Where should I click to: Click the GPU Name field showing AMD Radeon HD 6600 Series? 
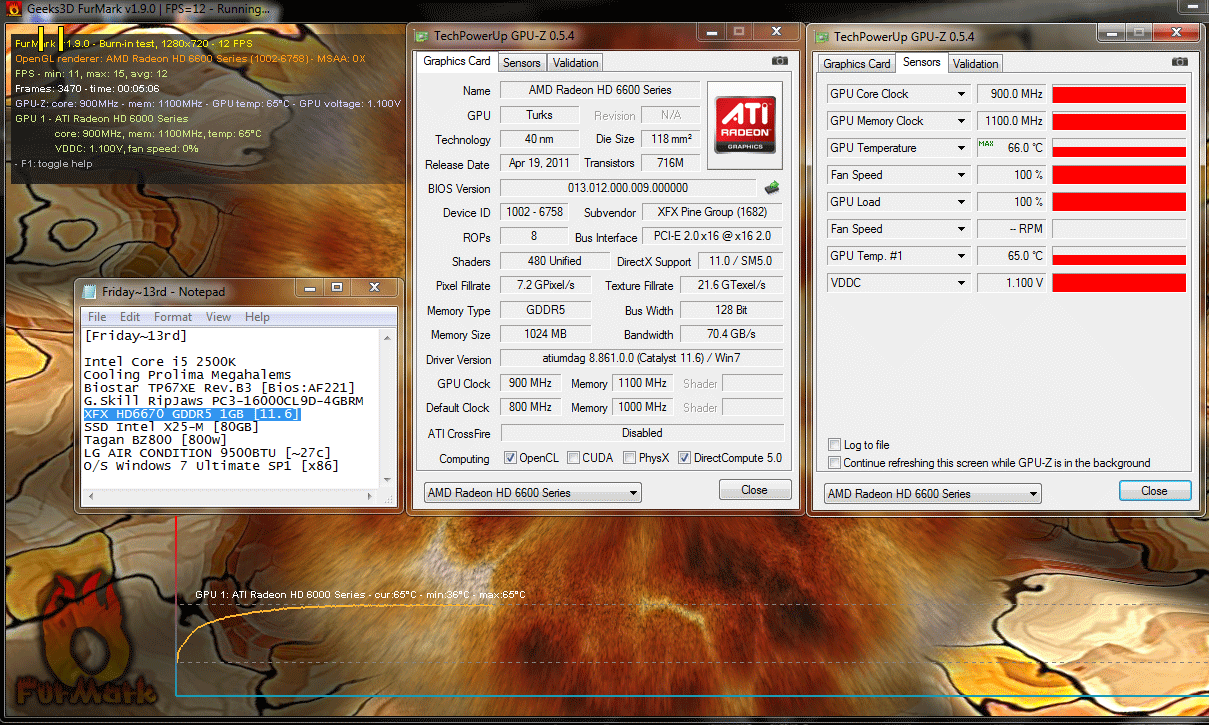coord(600,90)
